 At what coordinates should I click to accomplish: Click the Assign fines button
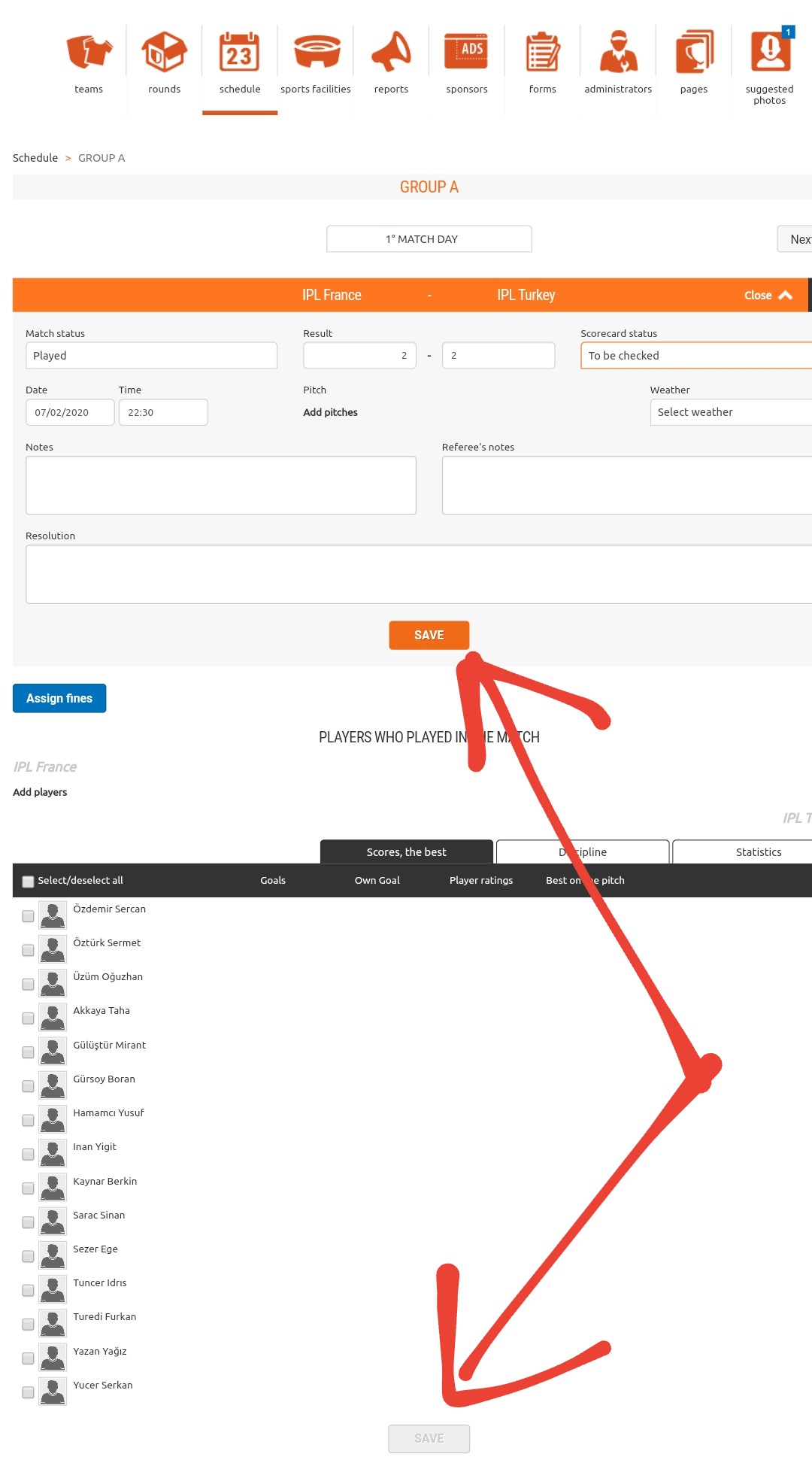(59, 698)
